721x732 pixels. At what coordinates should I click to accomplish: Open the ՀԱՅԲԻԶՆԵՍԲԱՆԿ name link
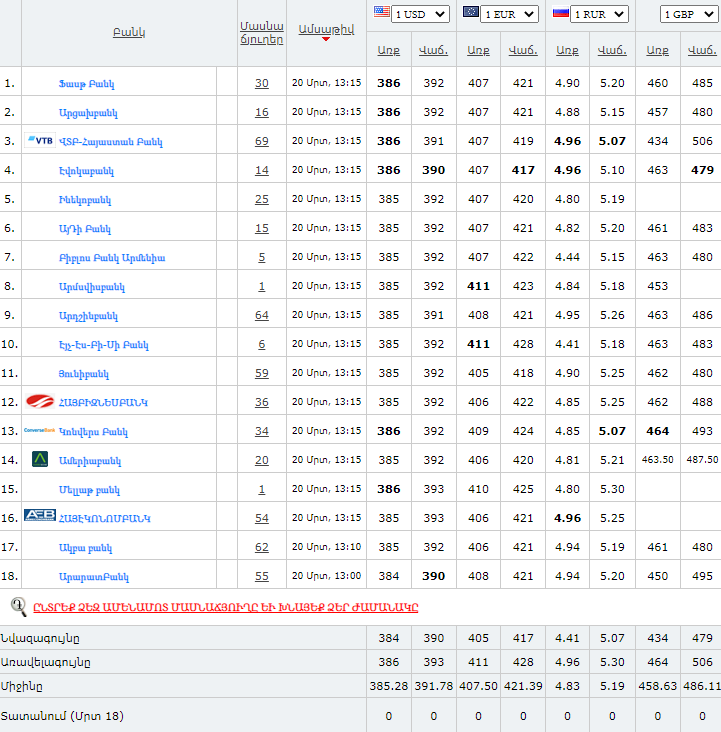click(103, 402)
